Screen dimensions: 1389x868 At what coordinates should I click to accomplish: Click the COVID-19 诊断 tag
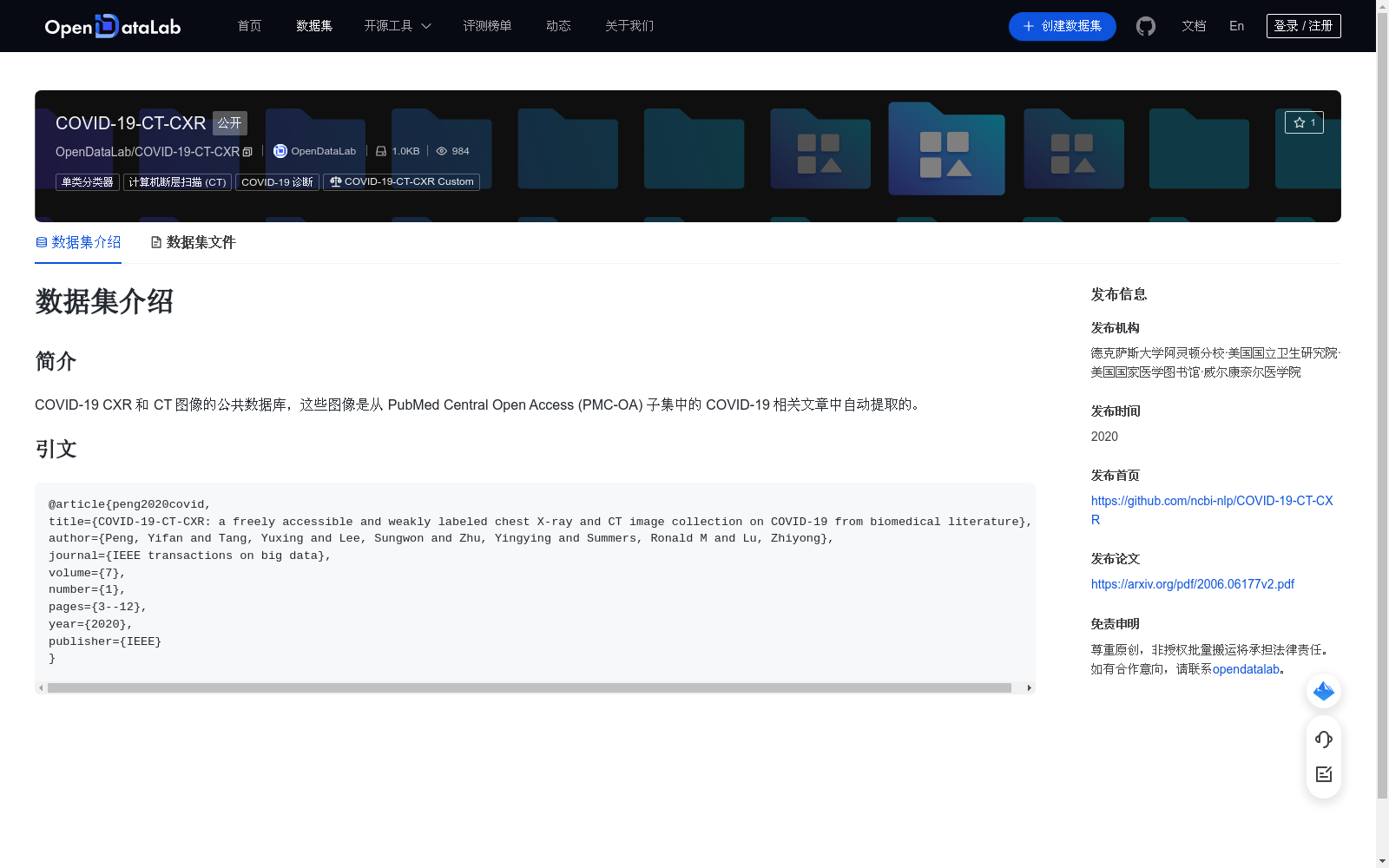point(277,182)
